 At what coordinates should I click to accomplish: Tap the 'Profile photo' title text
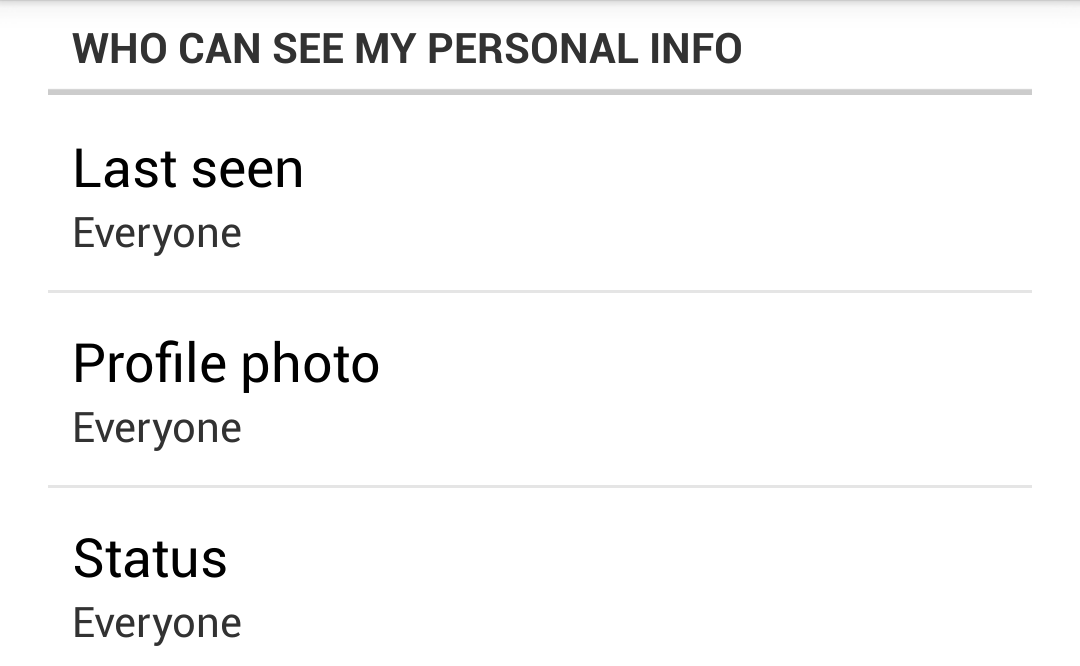226,363
